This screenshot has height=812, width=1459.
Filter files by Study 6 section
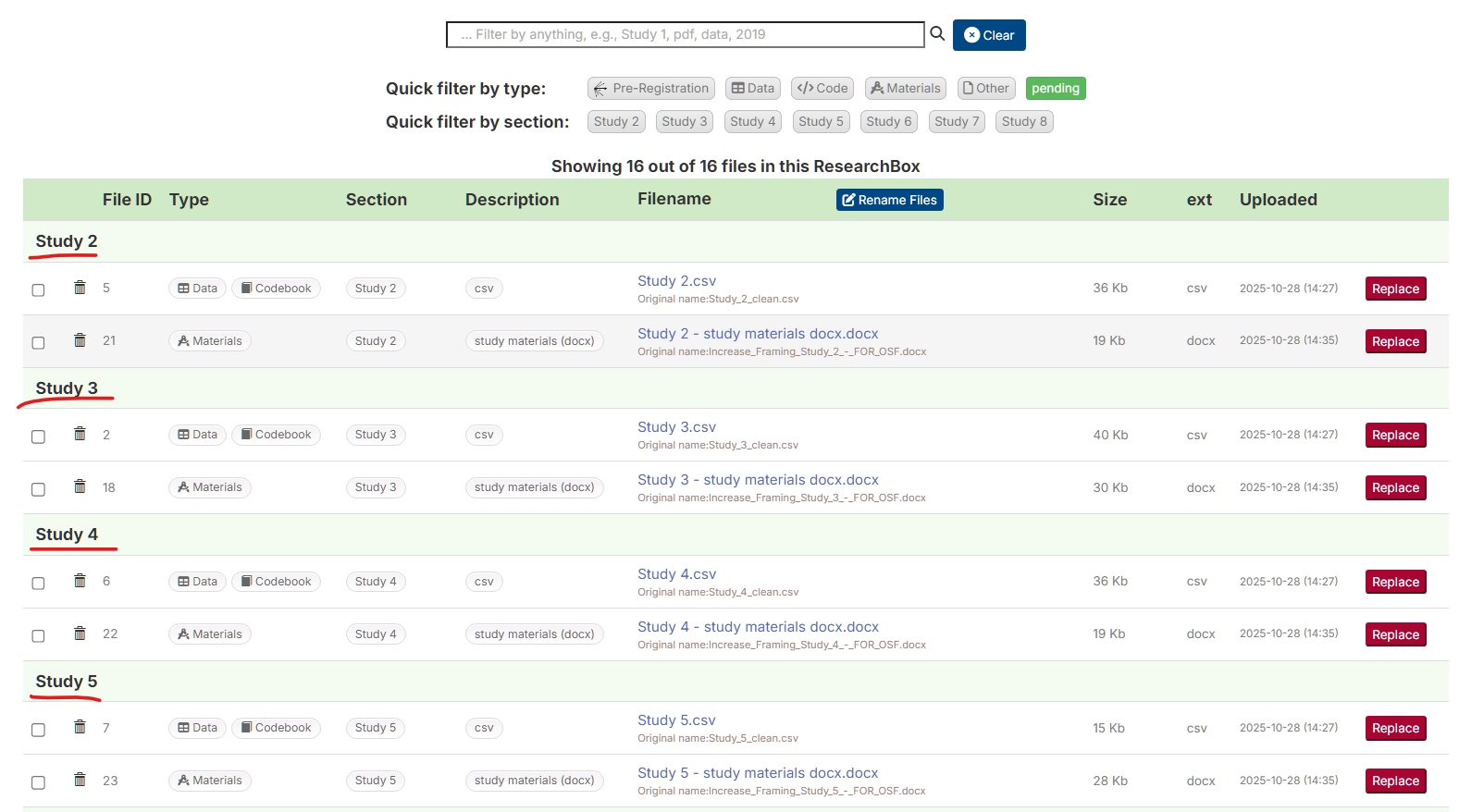coord(888,122)
